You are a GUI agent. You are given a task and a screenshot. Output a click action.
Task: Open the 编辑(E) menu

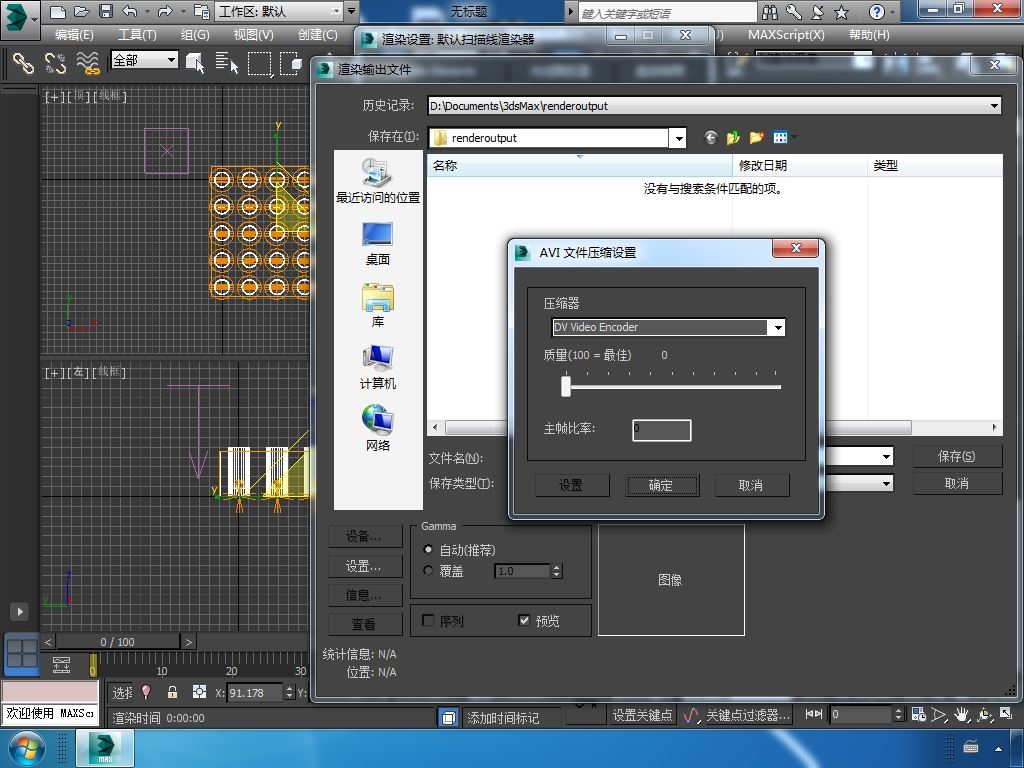point(74,35)
